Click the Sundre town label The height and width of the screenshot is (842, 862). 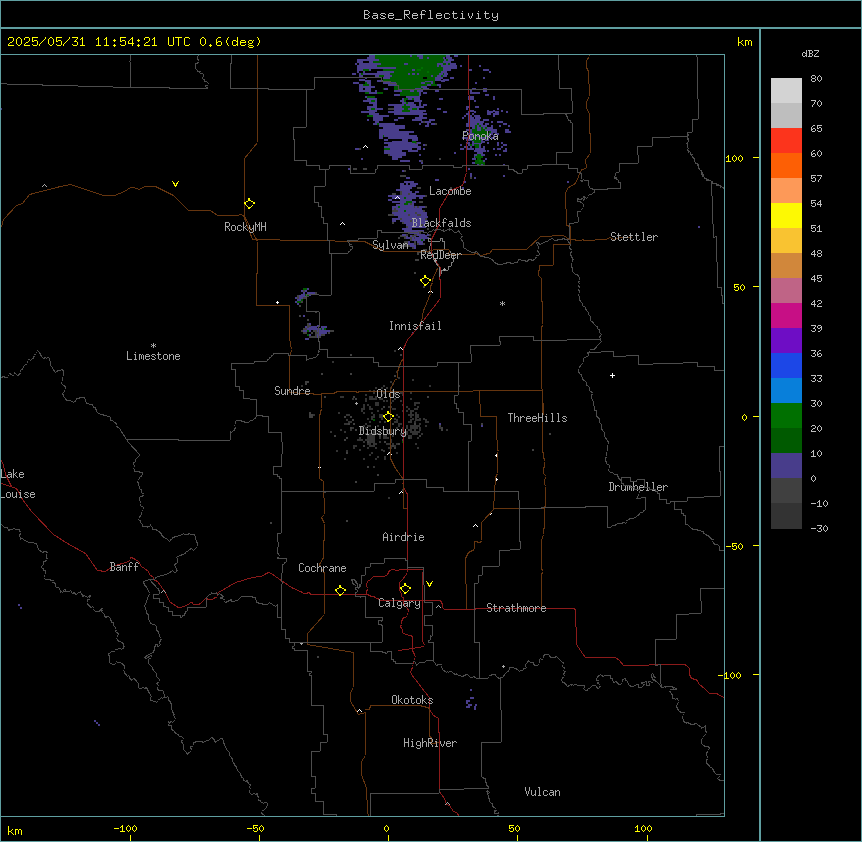292,391
